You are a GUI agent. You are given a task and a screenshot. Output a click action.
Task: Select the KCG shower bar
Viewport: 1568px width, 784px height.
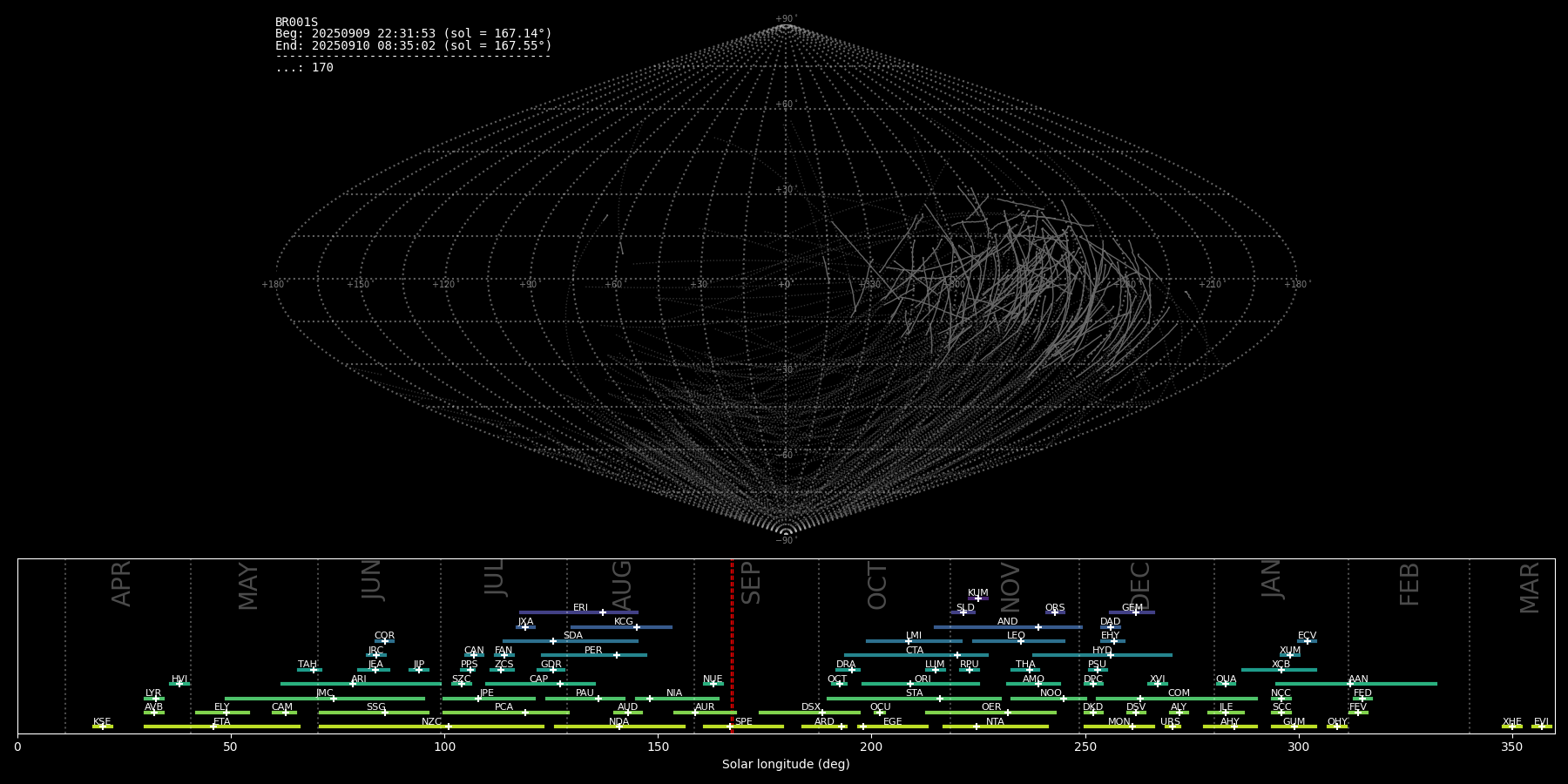(621, 627)
